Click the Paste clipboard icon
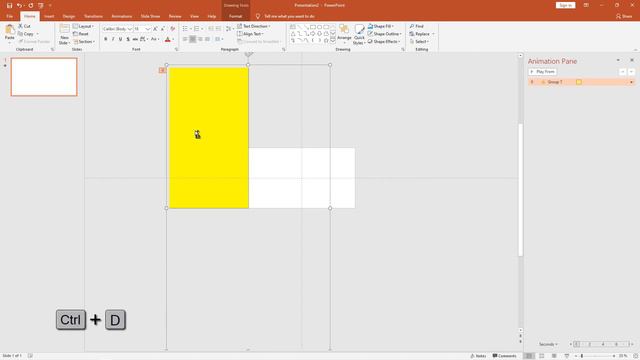This screenshot has width=640, height=360. [x=10, y=32]
